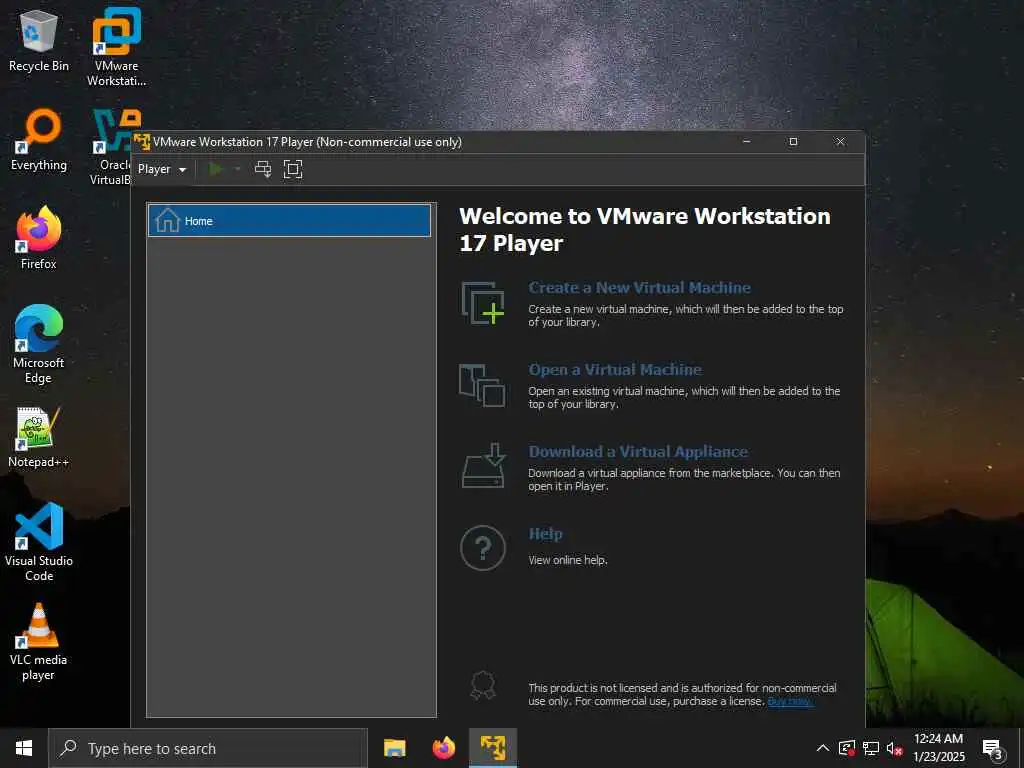Screen dimensions: 1024x768
Task: Show hidden system tray icons
Action: [x=823, y=748]
